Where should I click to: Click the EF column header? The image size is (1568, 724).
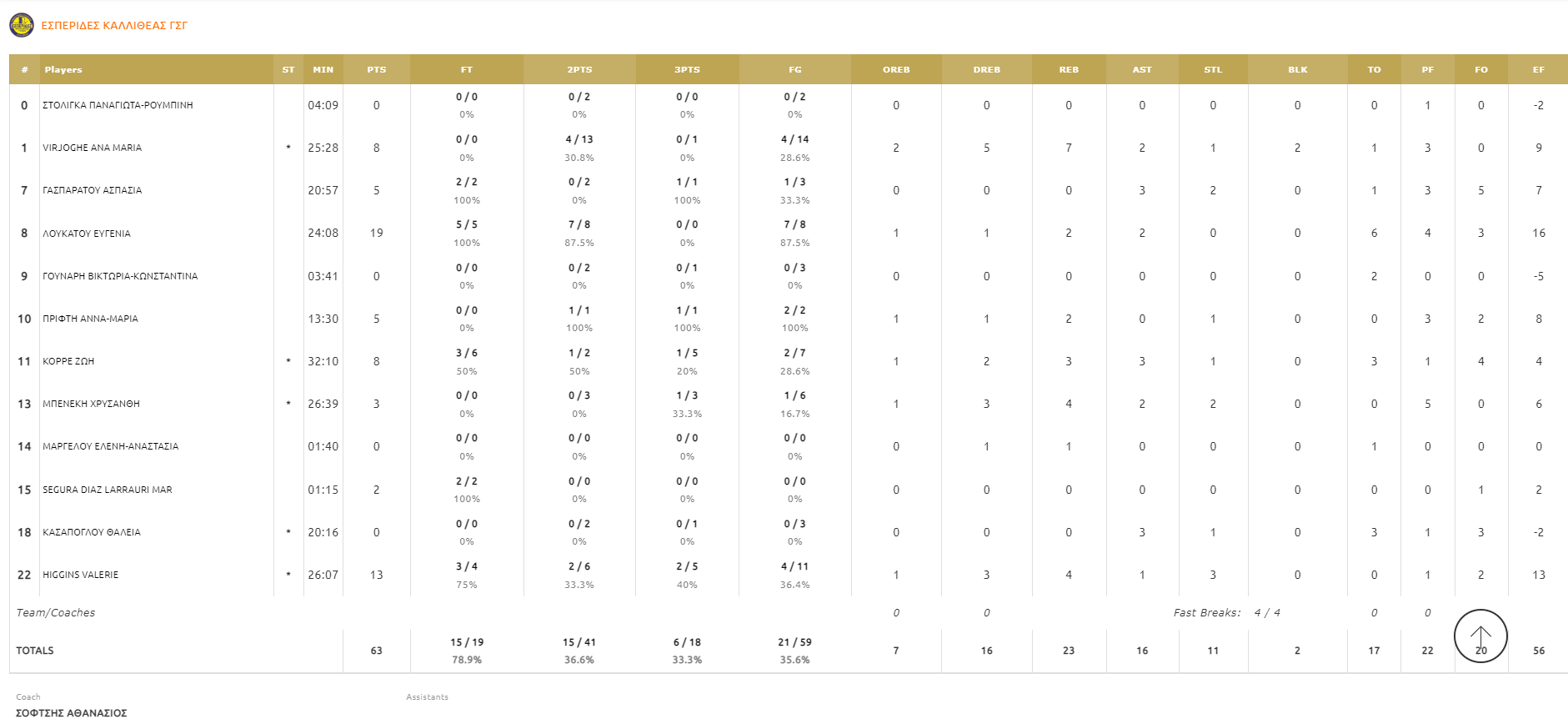coord(1538,70)
